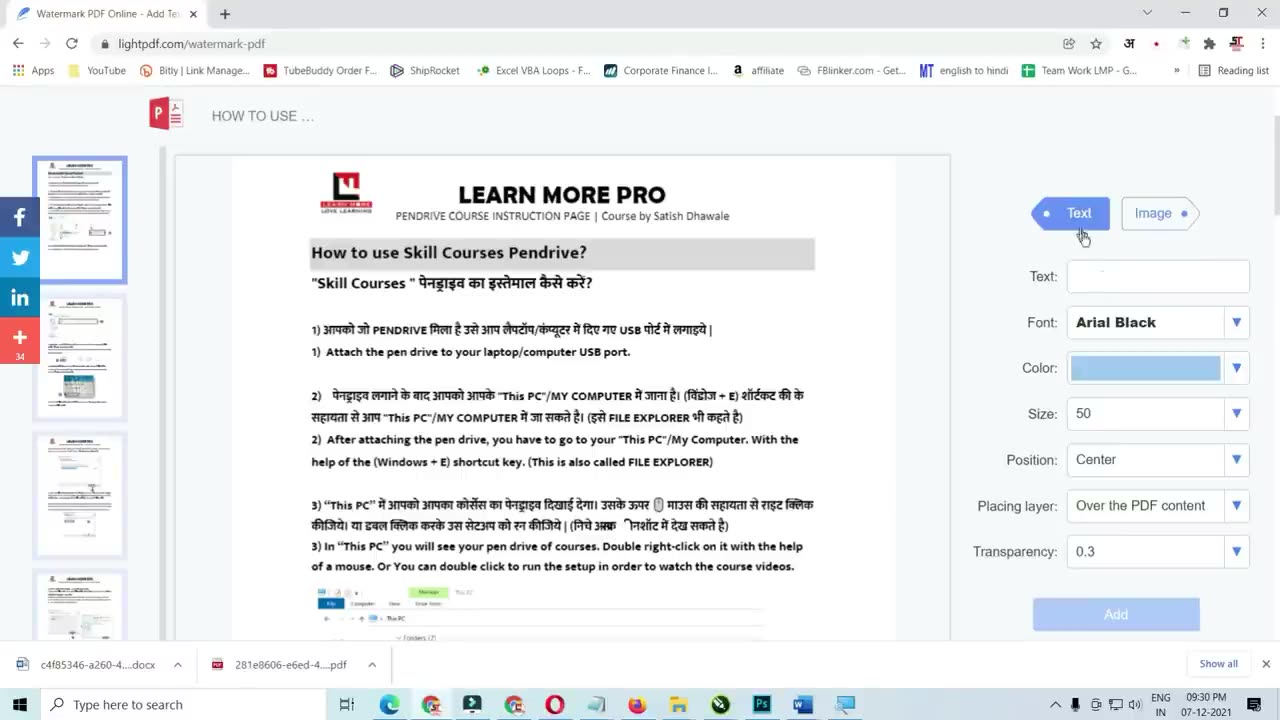Screen dimensions: 1280x720
Task: Open Firefox from the taskbar
Action: 637,704
